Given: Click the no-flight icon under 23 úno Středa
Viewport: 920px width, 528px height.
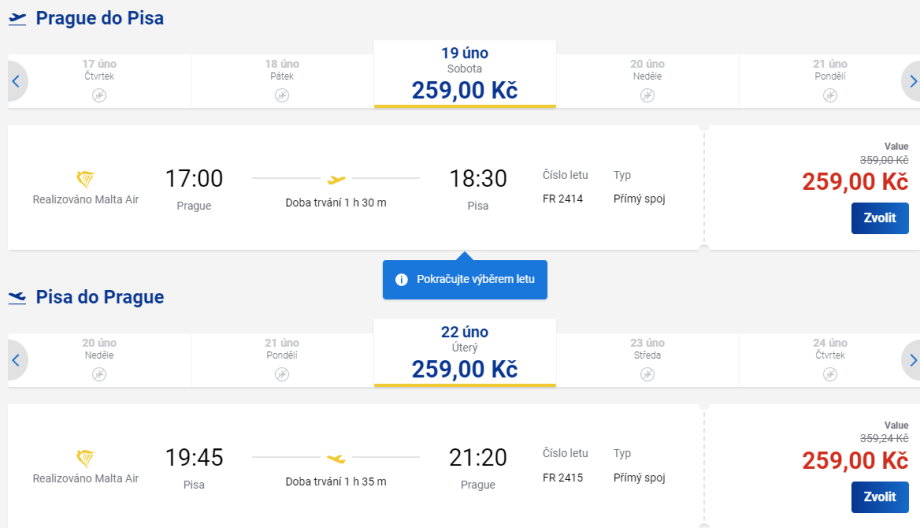Looking at the screenshot, I should [x=647, y=374].
